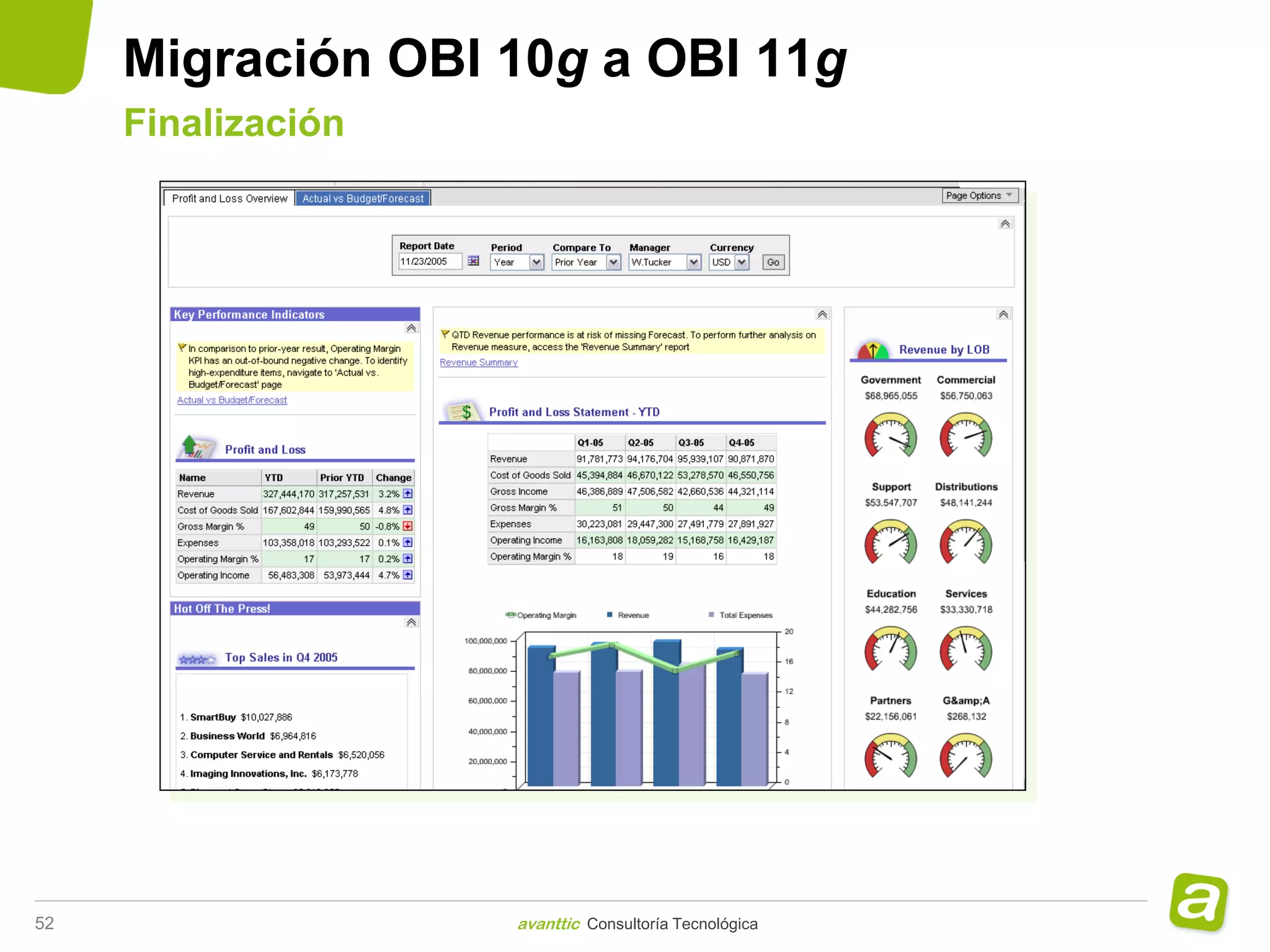Image resolution: width=1270 pixels, height=952 pixels.
Task: Click the Education revenue gauge
Action: [x=891, y=649]
